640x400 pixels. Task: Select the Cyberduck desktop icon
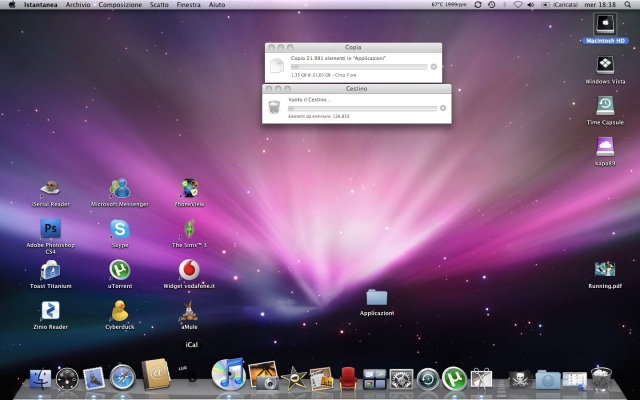point(120,311)
